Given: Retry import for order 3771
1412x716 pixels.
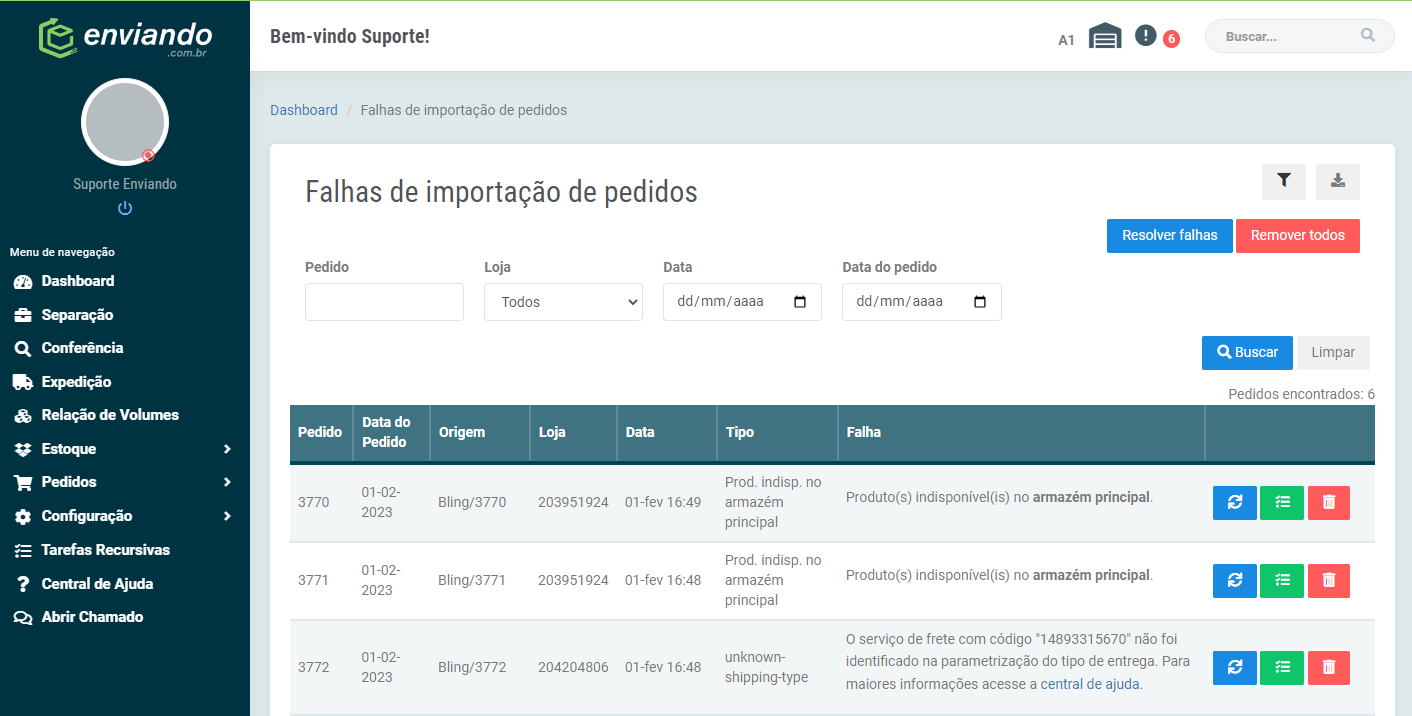Looking at the screenshot, I should pyautogui.click(x=1235, y=581).
